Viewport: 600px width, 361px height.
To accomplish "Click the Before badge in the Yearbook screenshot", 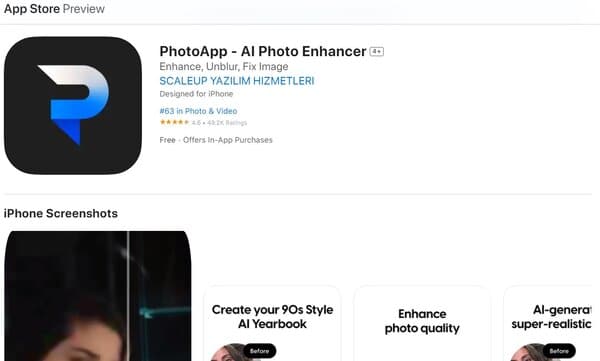I will coord(259,351).
